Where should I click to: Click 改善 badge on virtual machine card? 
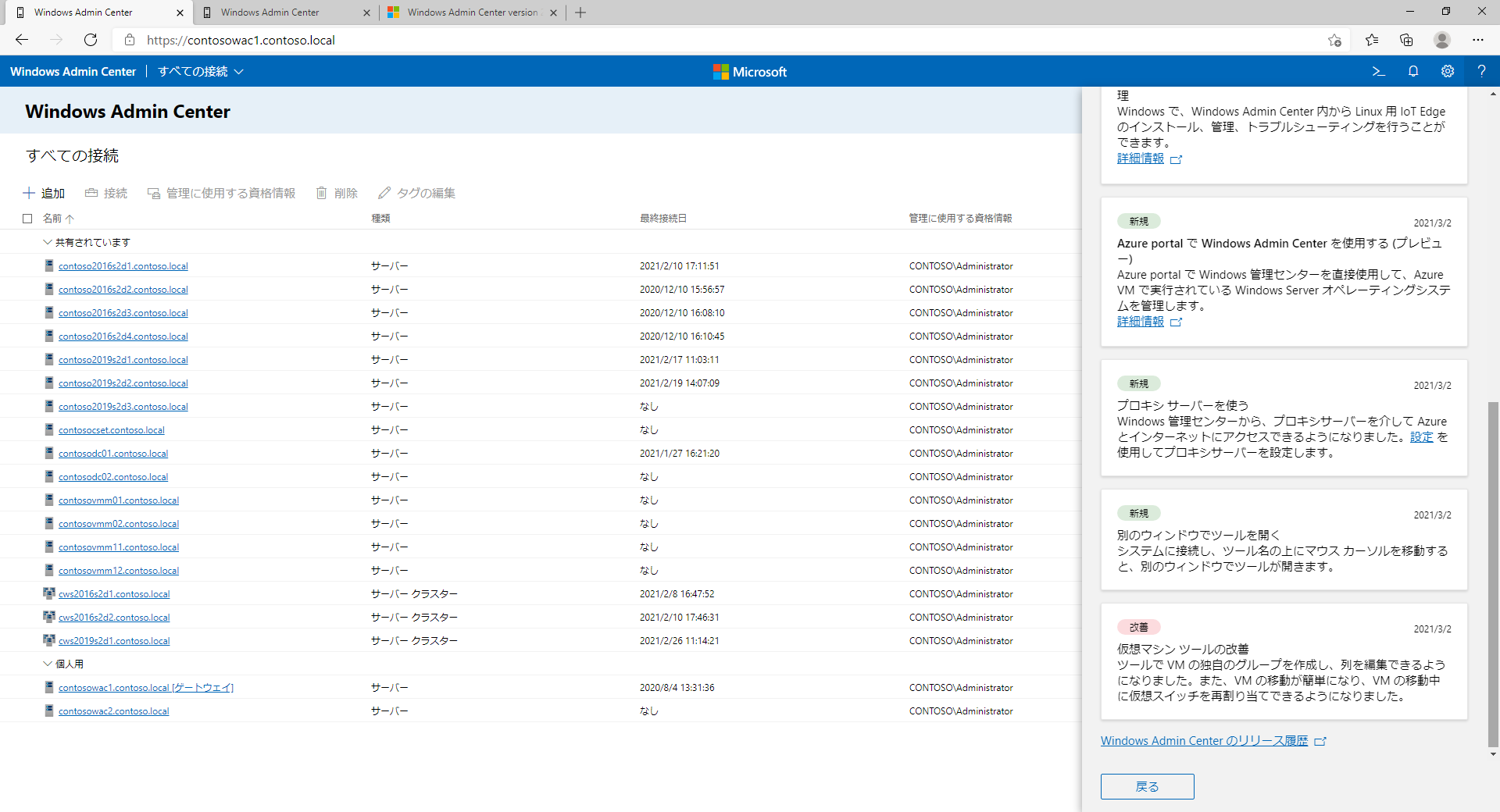coord(1138,628)
